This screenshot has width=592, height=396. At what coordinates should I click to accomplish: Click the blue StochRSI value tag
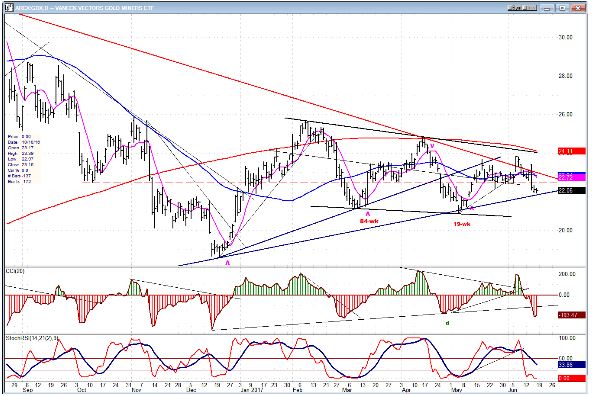click(572, 365)
